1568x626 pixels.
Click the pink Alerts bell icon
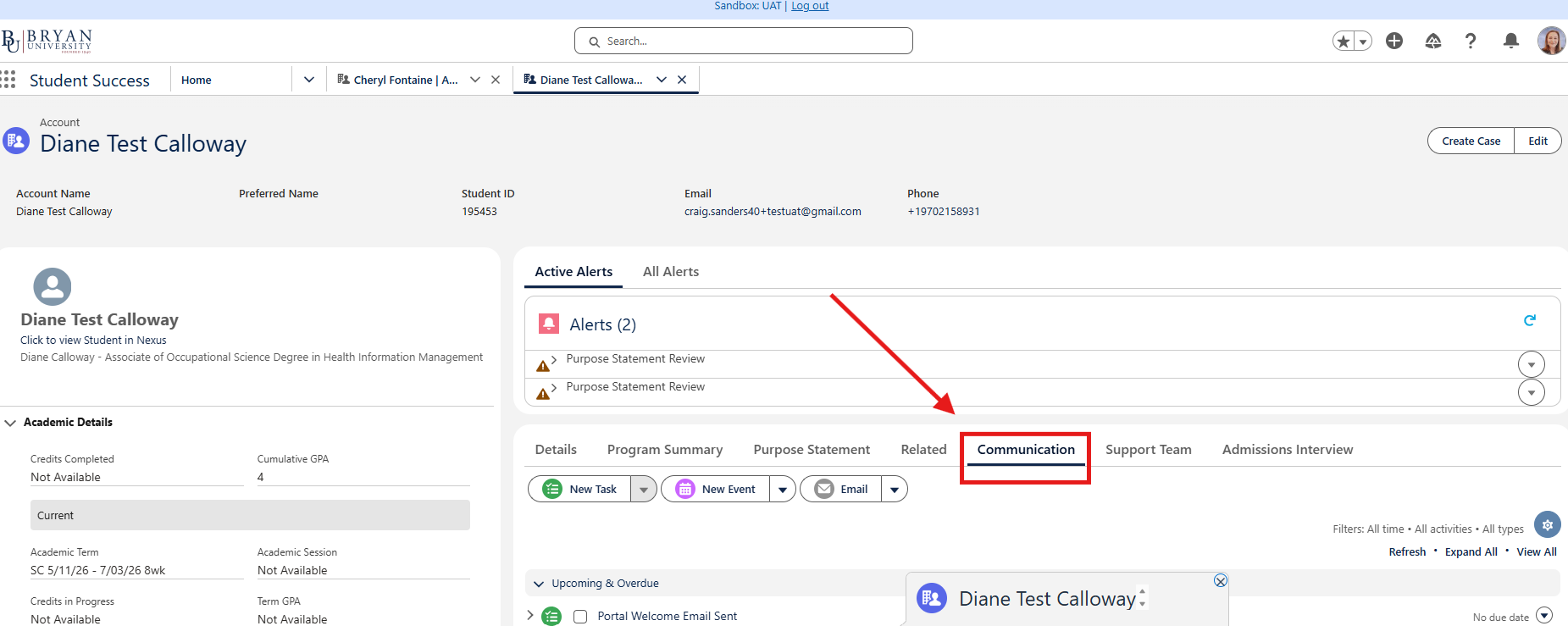coord(549,324)
